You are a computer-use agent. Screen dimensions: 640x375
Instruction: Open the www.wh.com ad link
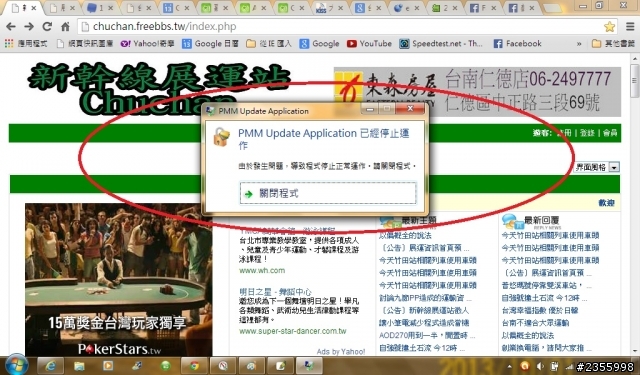coord(262,271)
